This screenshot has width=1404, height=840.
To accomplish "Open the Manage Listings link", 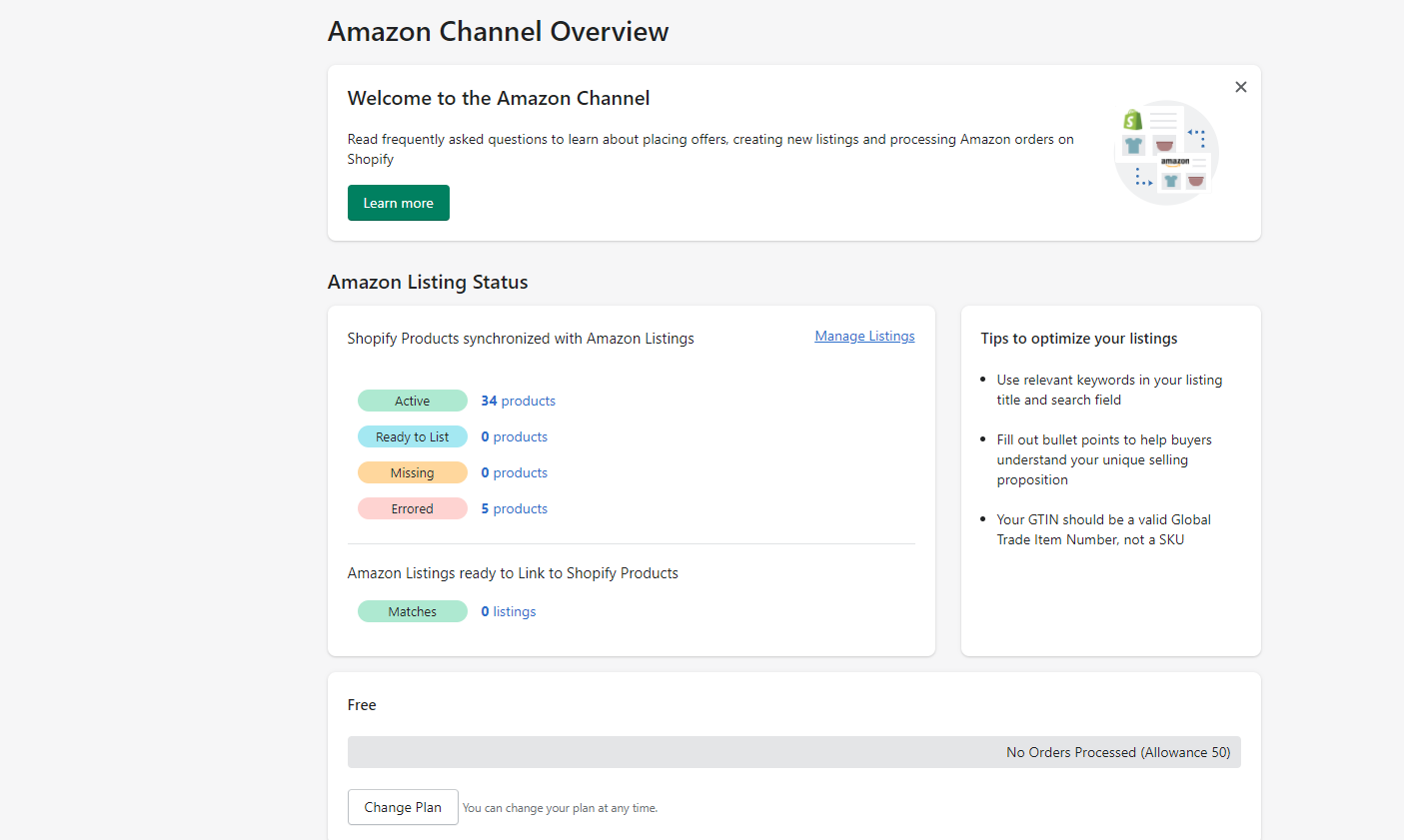I will 864,336.
